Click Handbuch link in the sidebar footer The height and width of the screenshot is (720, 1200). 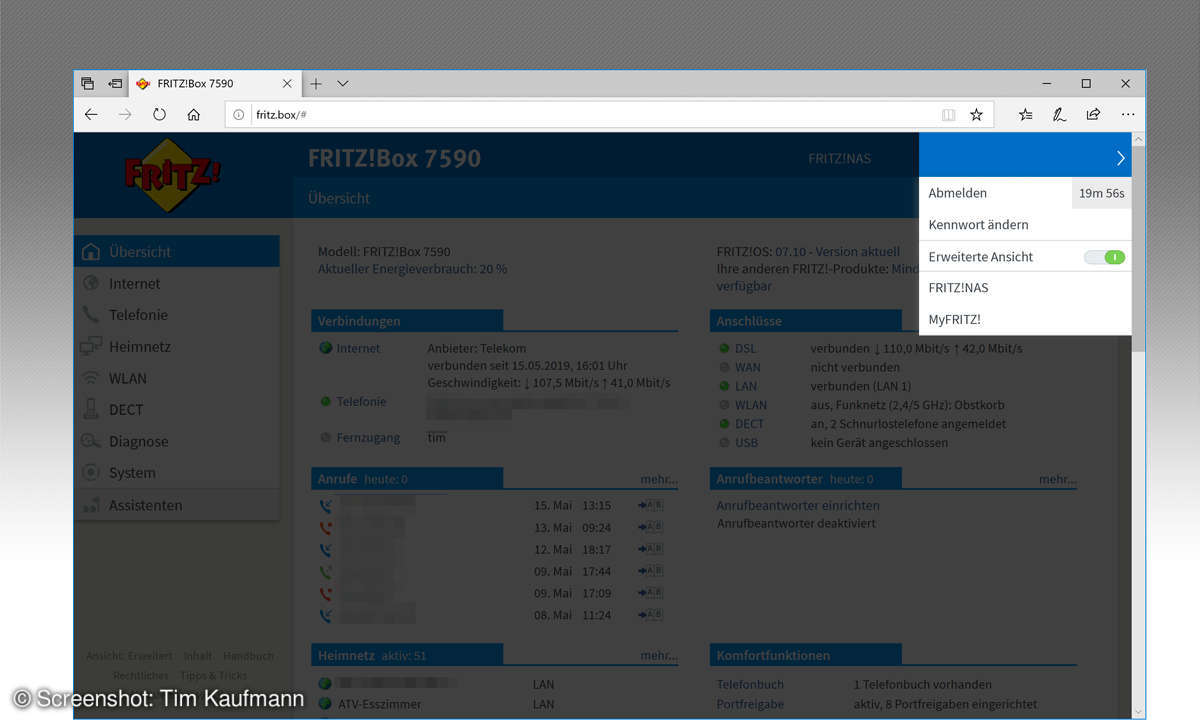(248, 656)
